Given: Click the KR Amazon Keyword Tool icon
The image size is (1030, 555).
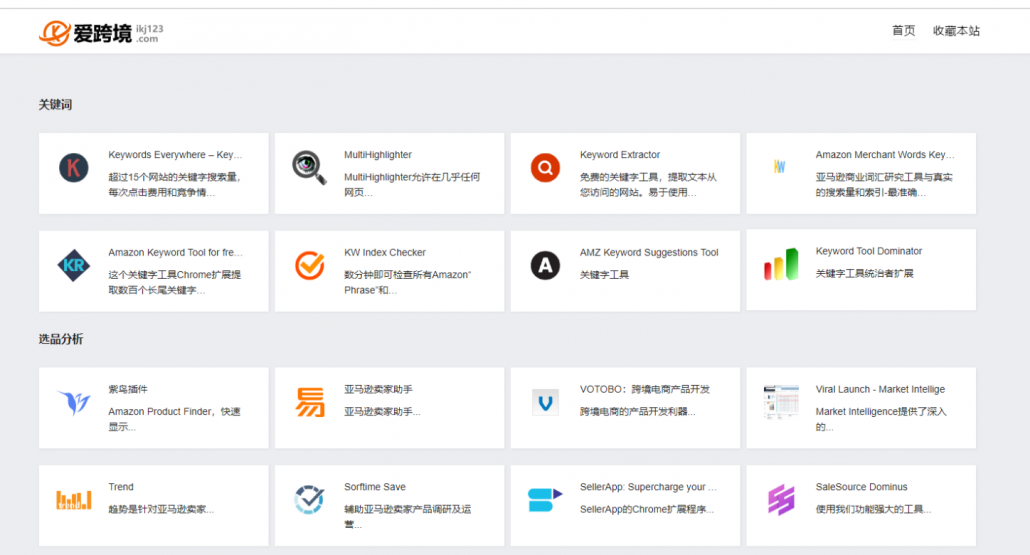Looking at the screenshot, I should (x=74, y=265).
